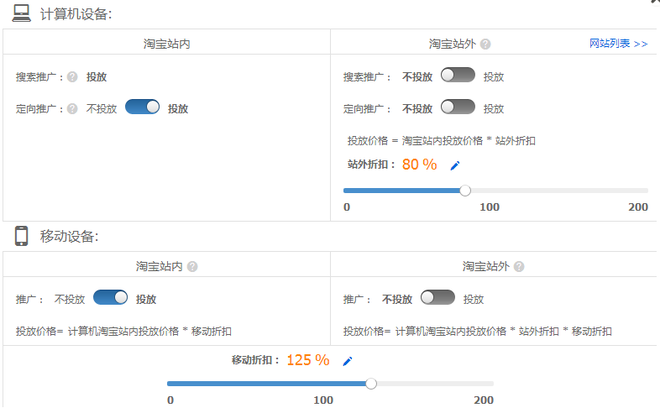This screenshot has height=408, width=660.
Task: Click the 80 % discount value
Action: pyautogui.click(x=419, y=165)
